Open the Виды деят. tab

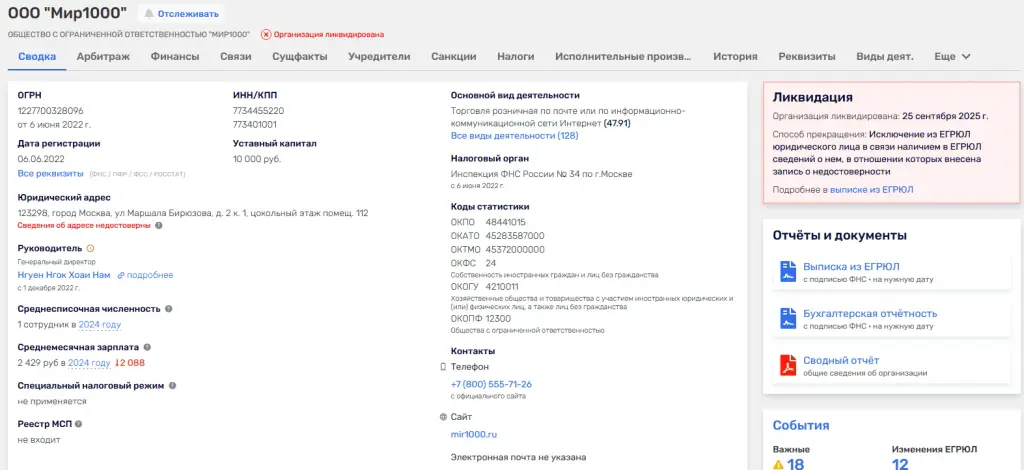click(884, 56)
